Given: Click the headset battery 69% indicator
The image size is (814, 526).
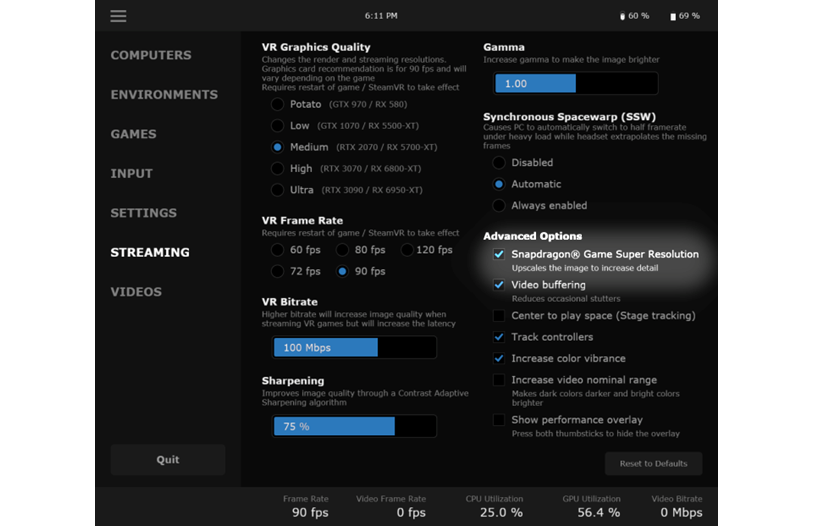Looking at the screenshot, I should coord(684,16).
